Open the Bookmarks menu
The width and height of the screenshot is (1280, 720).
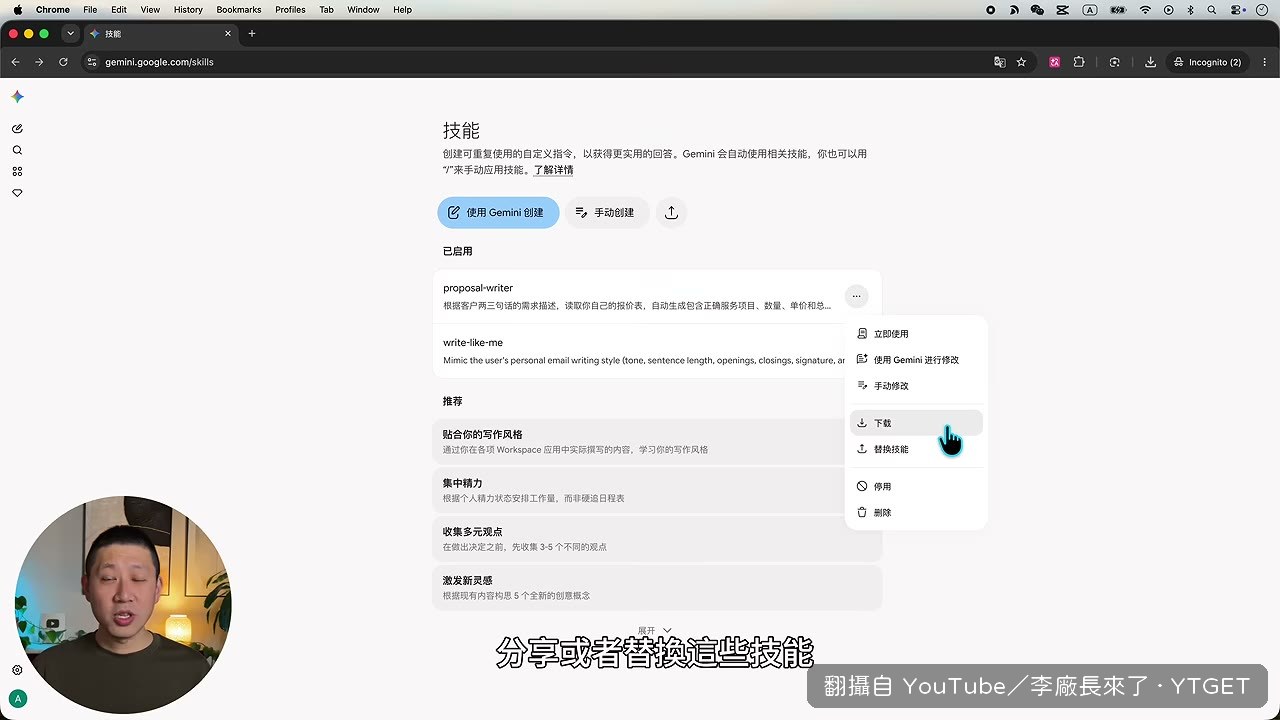(239, 10)
